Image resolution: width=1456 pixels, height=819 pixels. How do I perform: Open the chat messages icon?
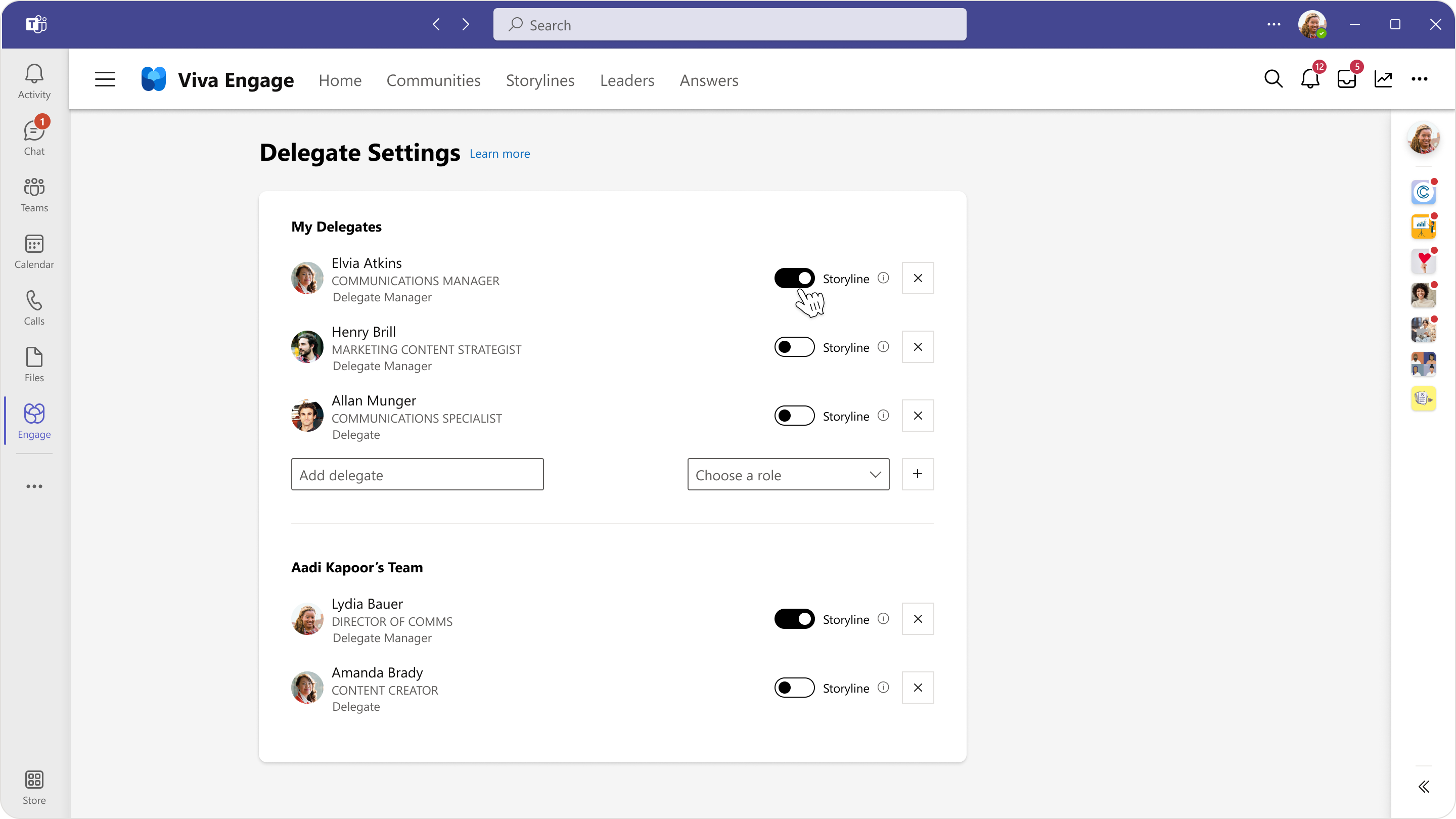pyautogui.click(x=33, y=137)
